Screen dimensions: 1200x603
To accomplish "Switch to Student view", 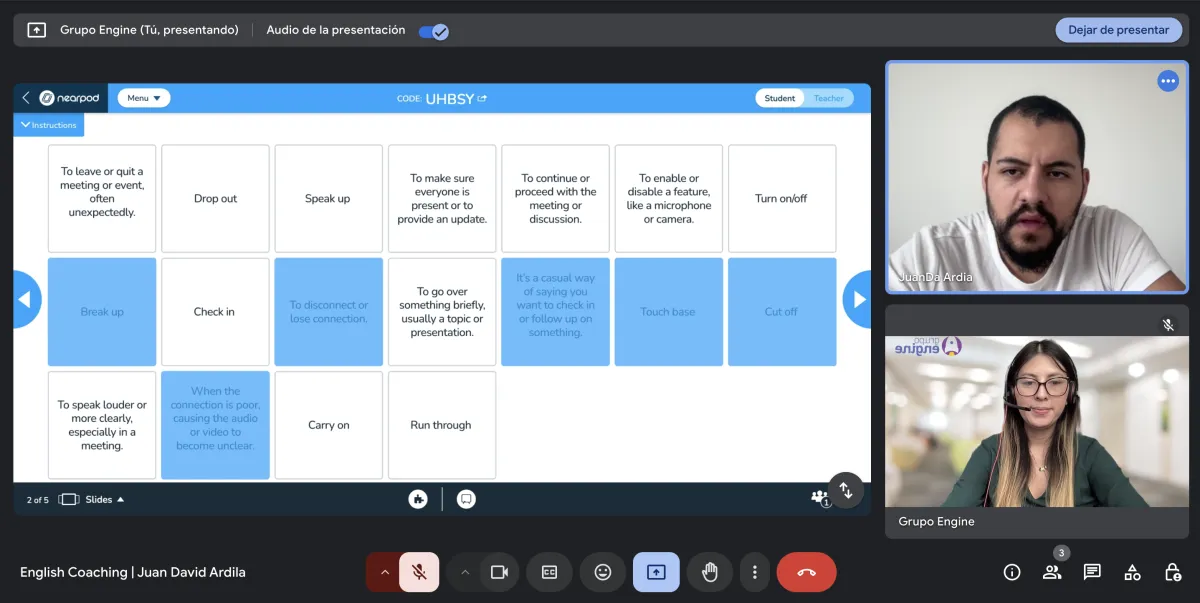I will pos(780,98).
